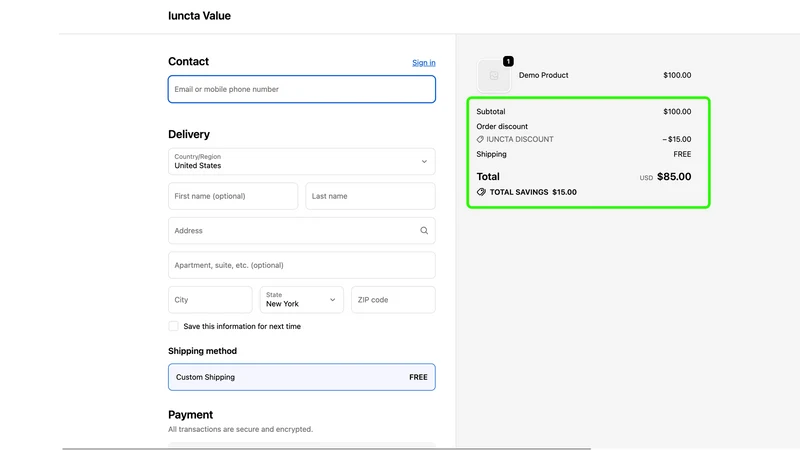Open the Country/Region dropdown
800x450 pixels.
tap(302, 161)
